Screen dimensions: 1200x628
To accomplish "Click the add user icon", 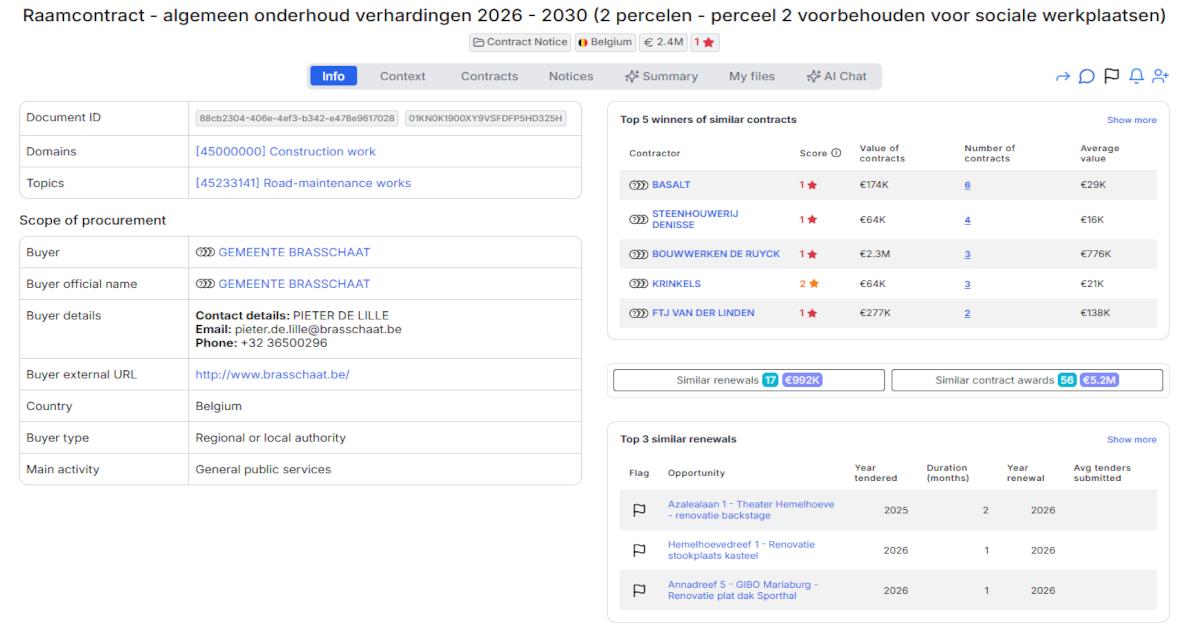I will 1160,77.
